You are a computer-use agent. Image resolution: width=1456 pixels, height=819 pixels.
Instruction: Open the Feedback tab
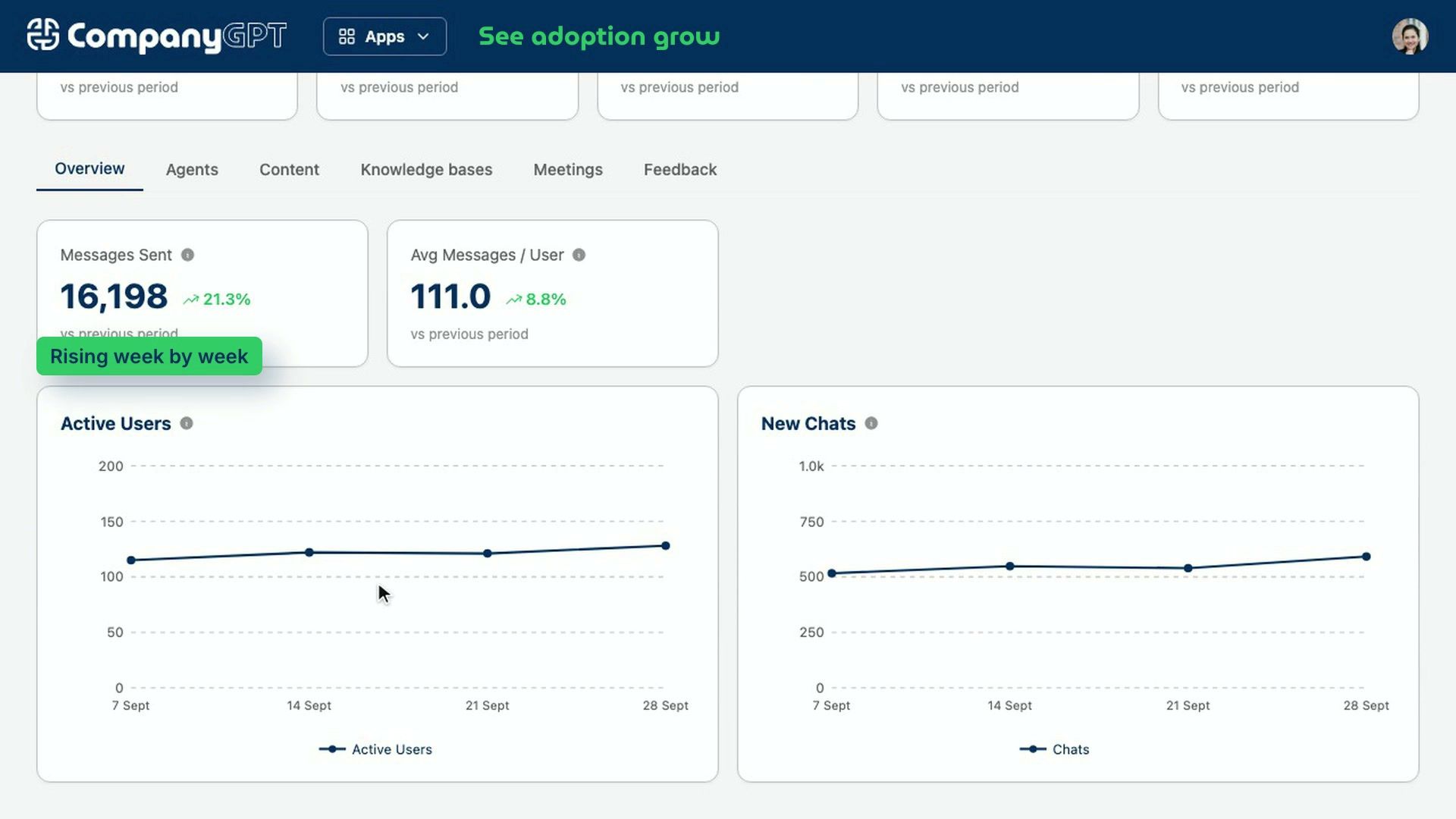tap(680, 170)
